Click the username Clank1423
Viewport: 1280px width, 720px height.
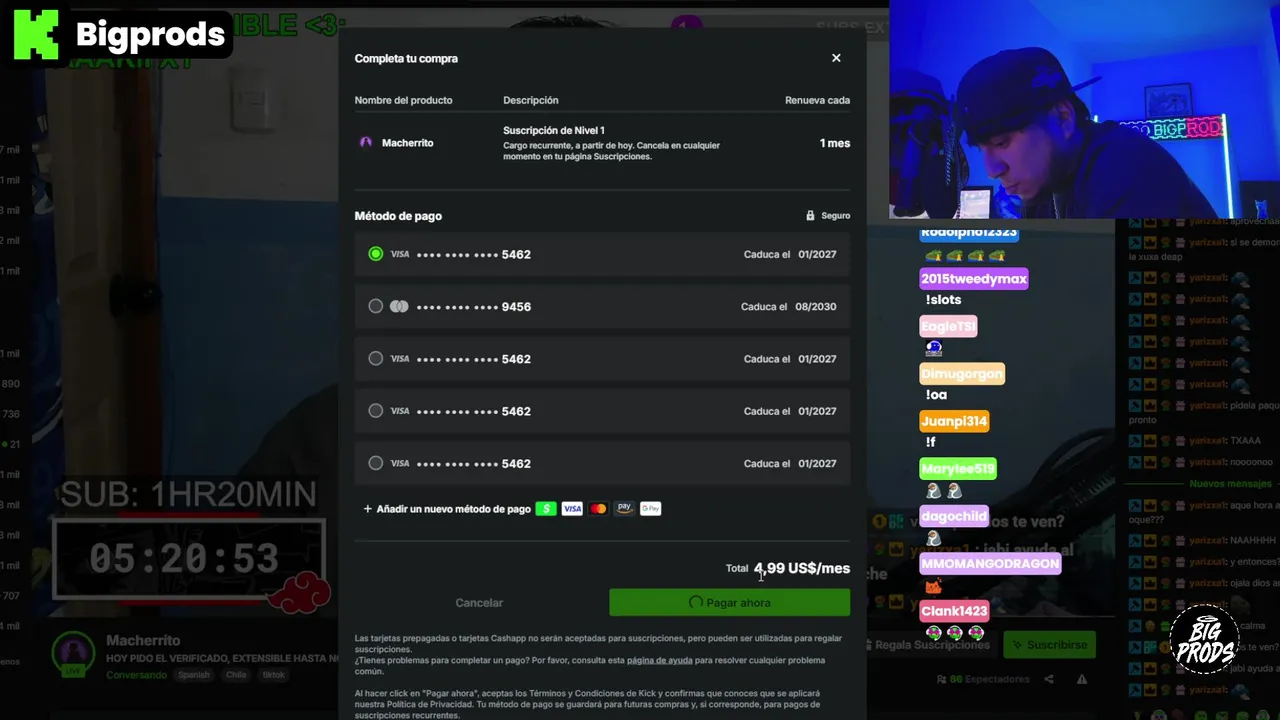954,610
